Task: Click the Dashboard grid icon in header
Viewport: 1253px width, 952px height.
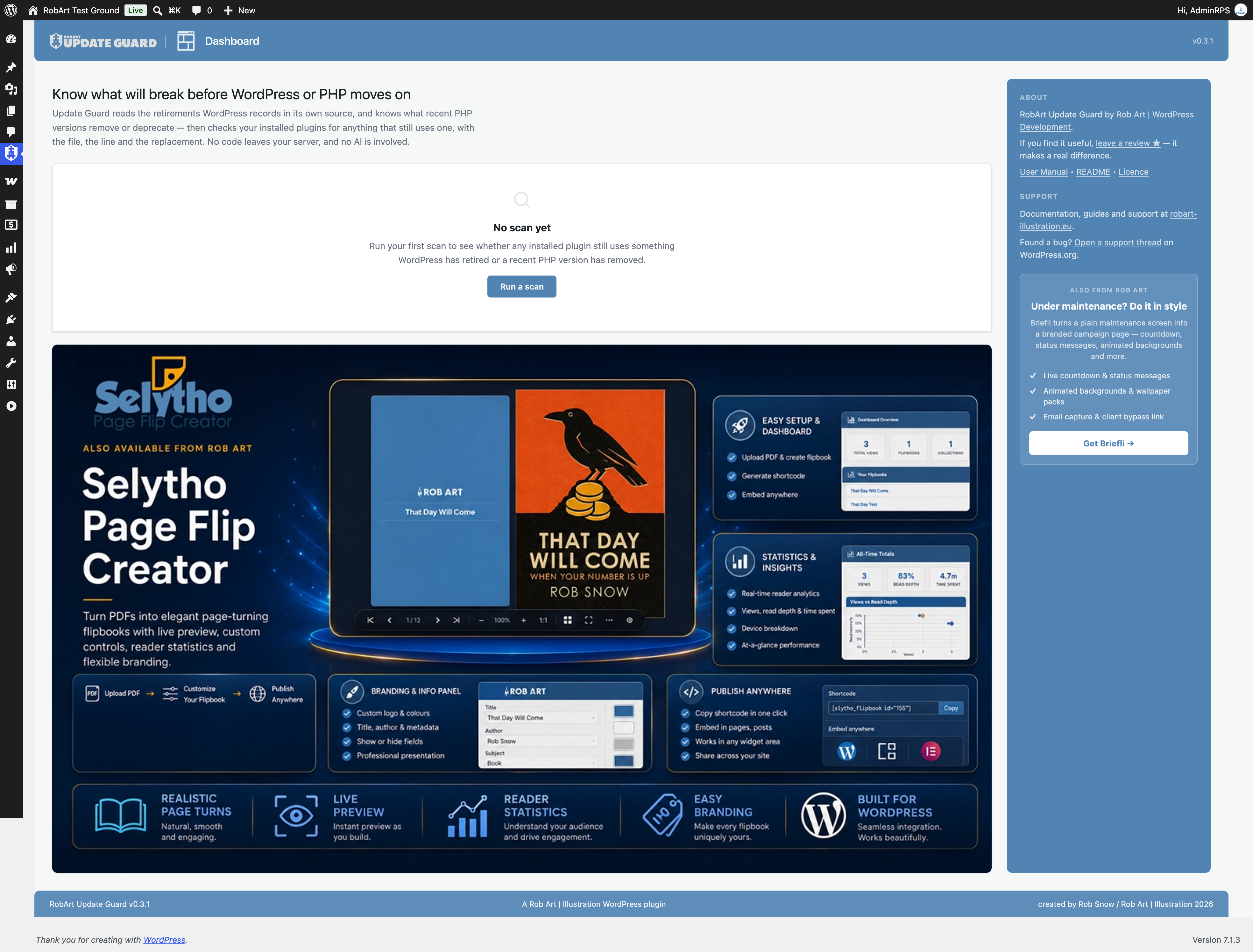Action: pyautogui.click(x=186, y=41)
